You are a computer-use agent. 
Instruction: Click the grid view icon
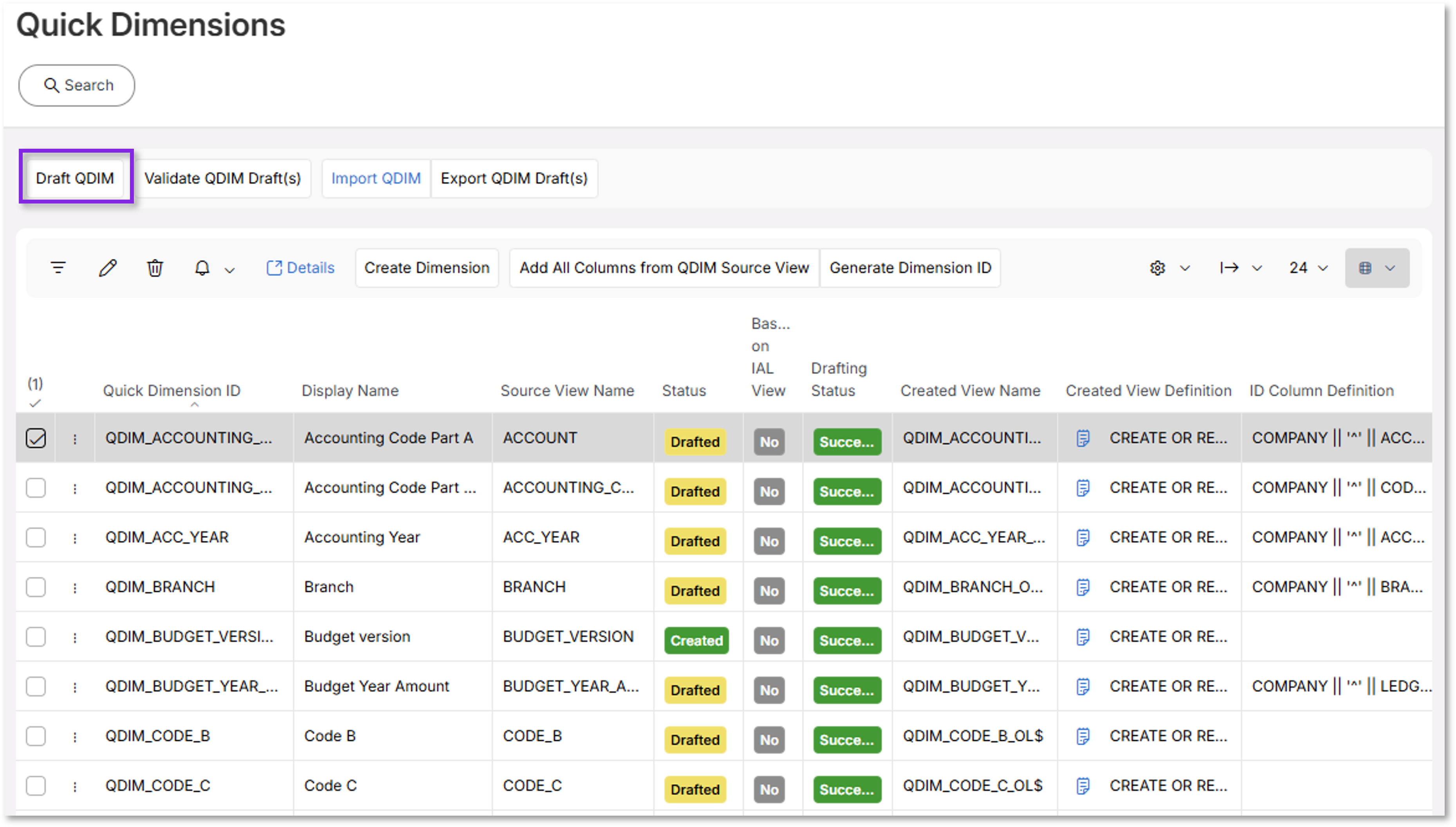tap(1365, 268)
